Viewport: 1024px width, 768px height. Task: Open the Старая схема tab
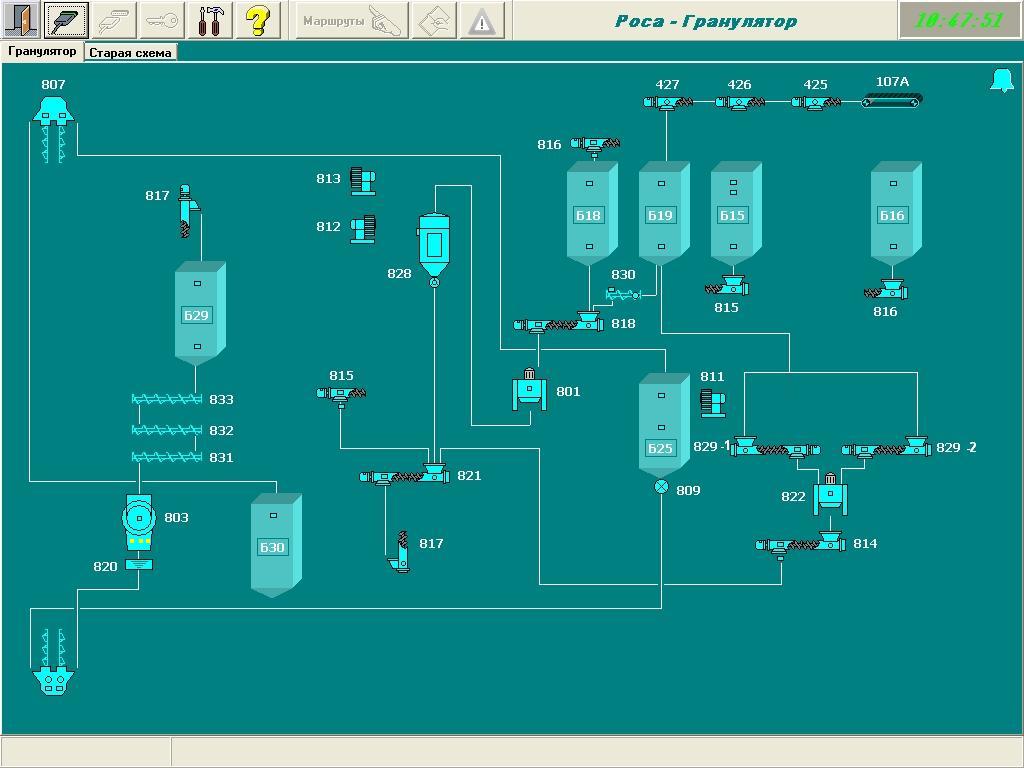130,52
